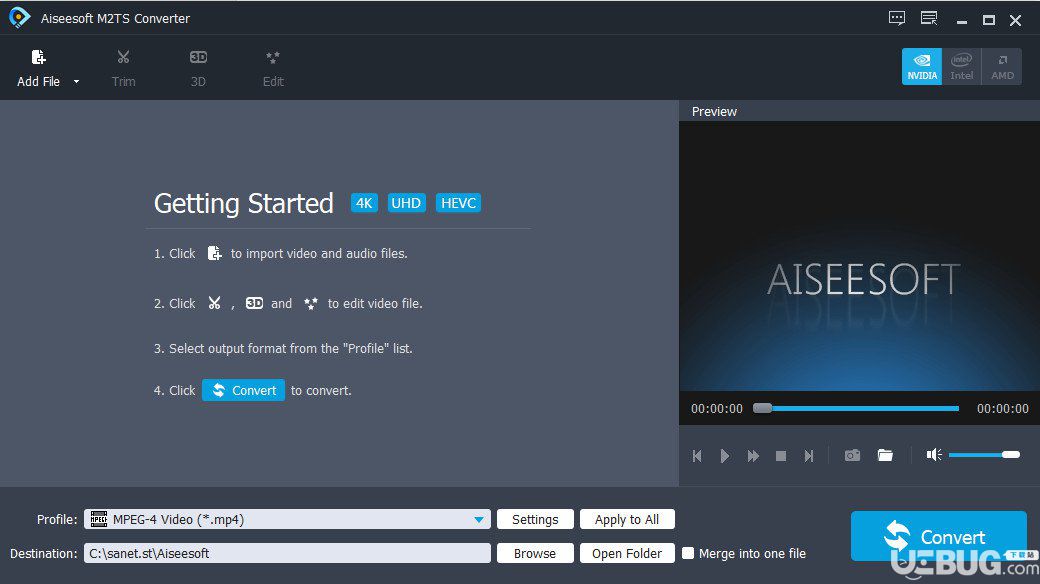Expand the Add File dropdown arrow
Screen dimensions: 1040x584
point(76,82)
